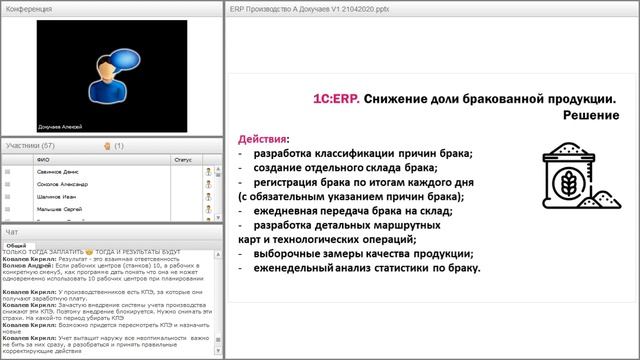This screenshot has height=360, width=640.
Task: Click the gray square marker beside Соколов Александр
Action: (x=7, y=184)
